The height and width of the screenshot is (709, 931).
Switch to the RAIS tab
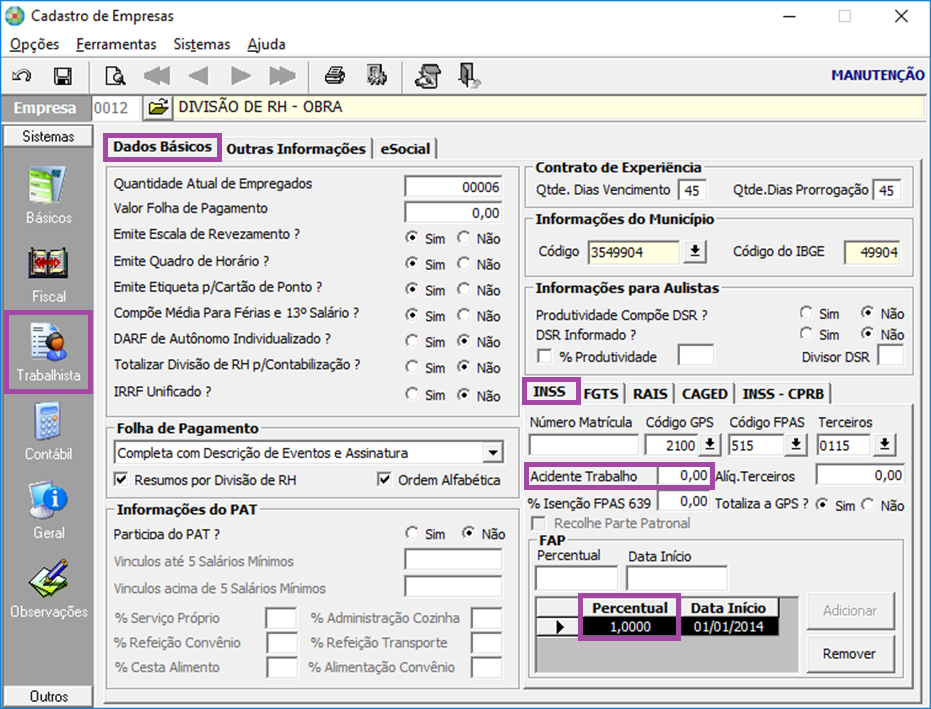tap(650, 394)
